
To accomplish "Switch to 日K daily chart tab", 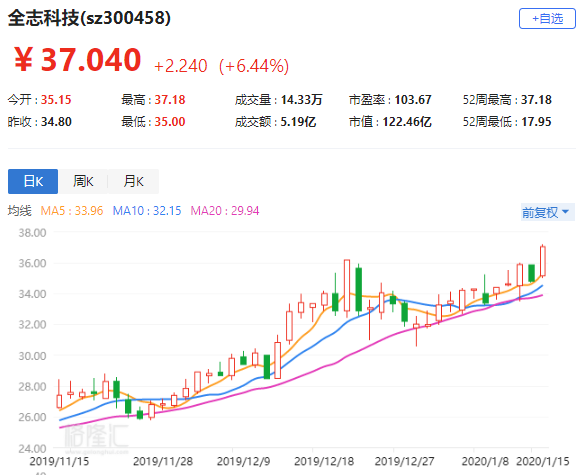I will tap(33, 181).
